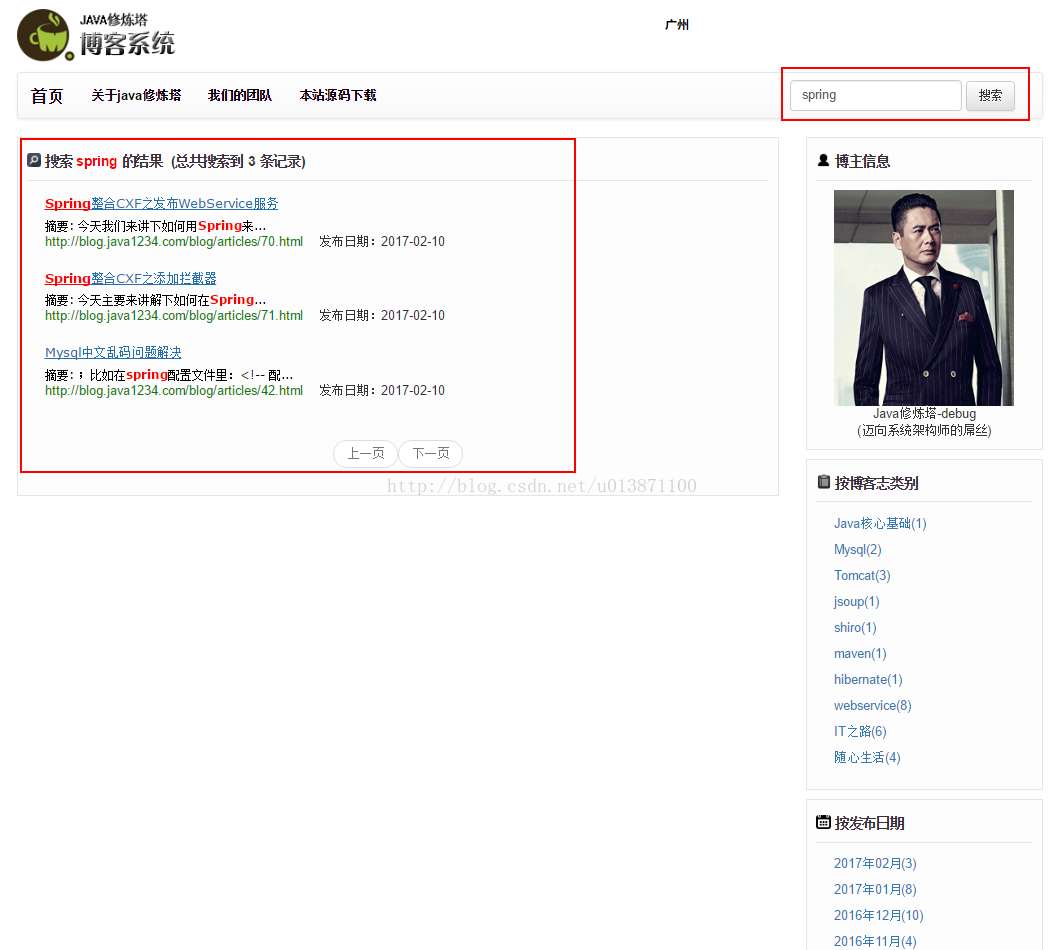
Task: Filter by category hibernate(1)
Action: click(868, 679)
